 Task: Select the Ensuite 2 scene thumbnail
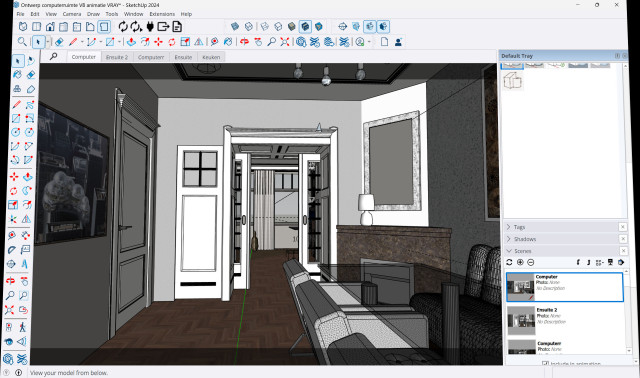pyautogui.click(x=521, y=320)
